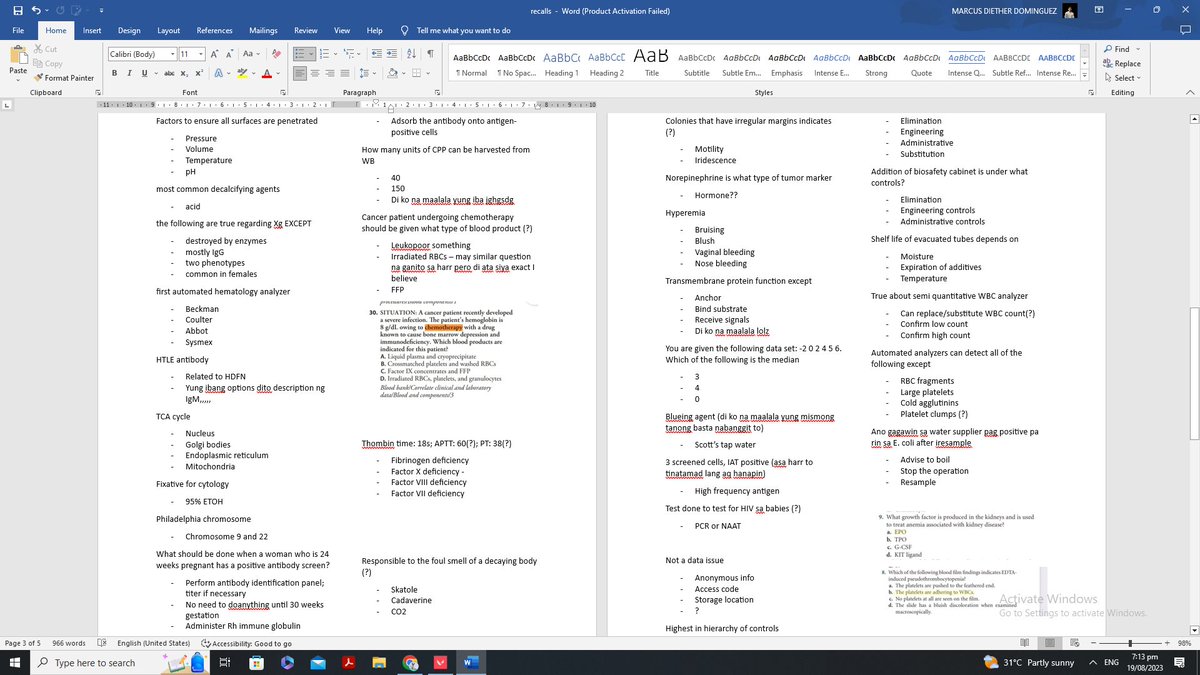Open Ribbon Display Options
Image resolution: width=1200 pixels, height=675 pixels.
coord(1097,10)
